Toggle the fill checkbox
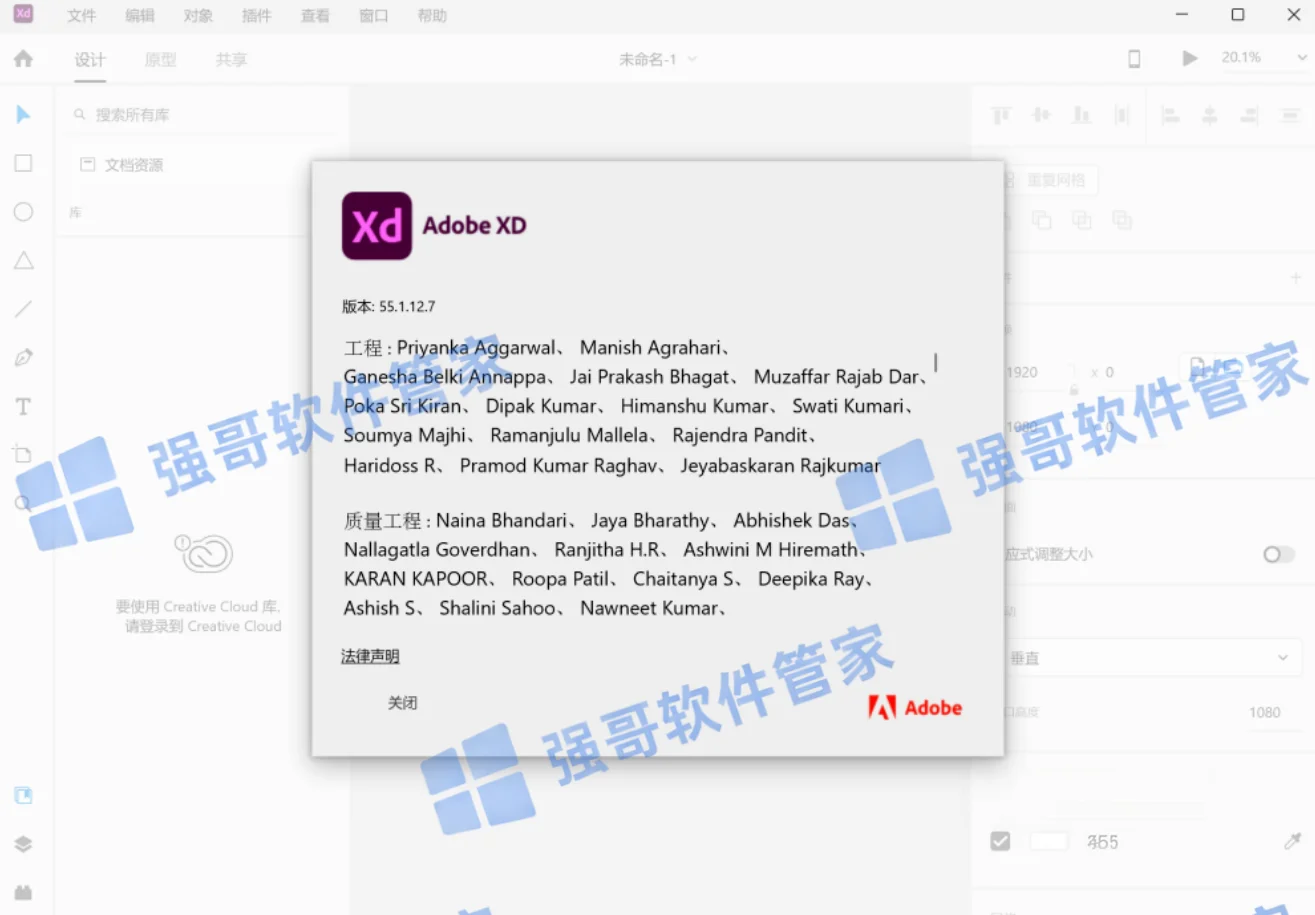 click(1000, 842)
